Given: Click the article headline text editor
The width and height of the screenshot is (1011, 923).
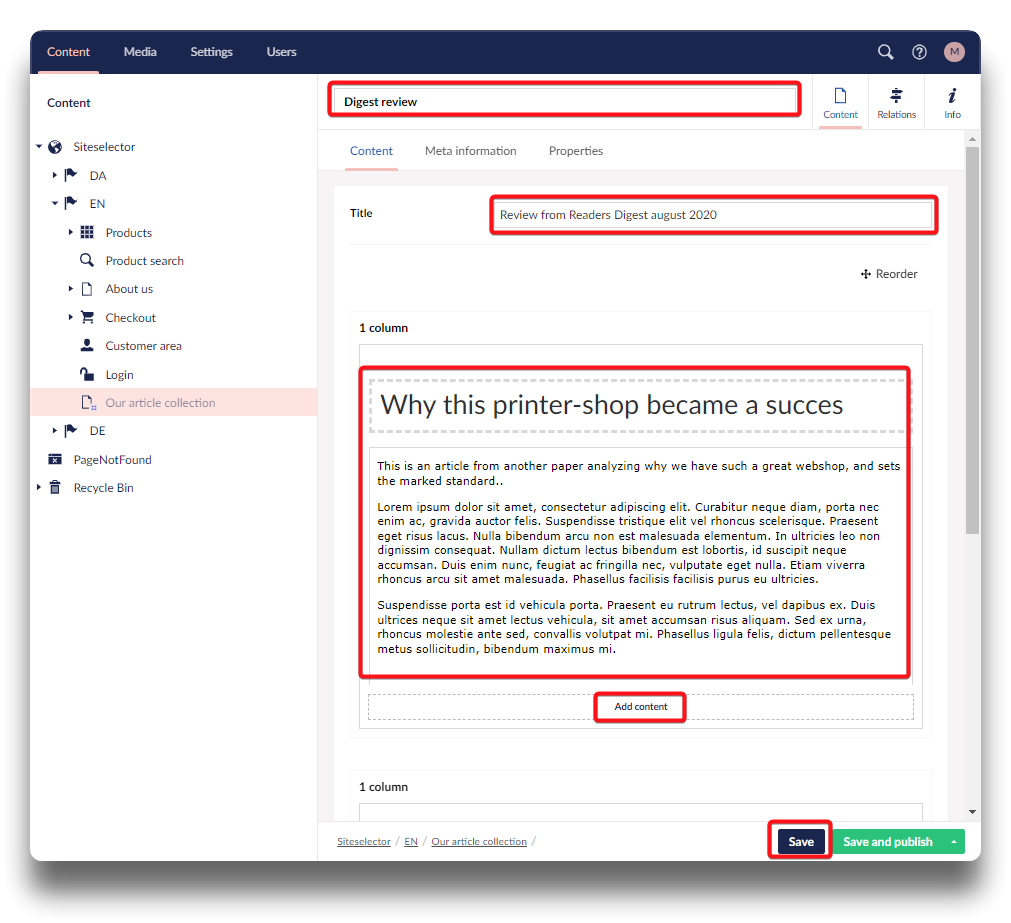Looking at the screenshot, I should click(x=640, y=405).
